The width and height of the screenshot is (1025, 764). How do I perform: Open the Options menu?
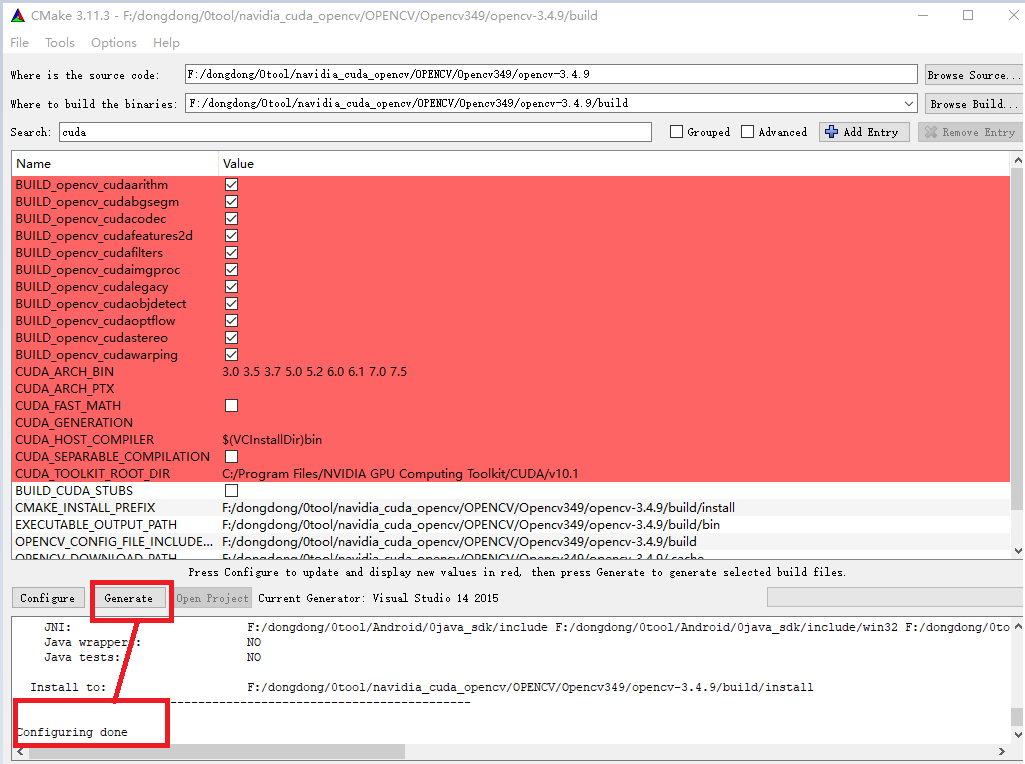point(114,42)
